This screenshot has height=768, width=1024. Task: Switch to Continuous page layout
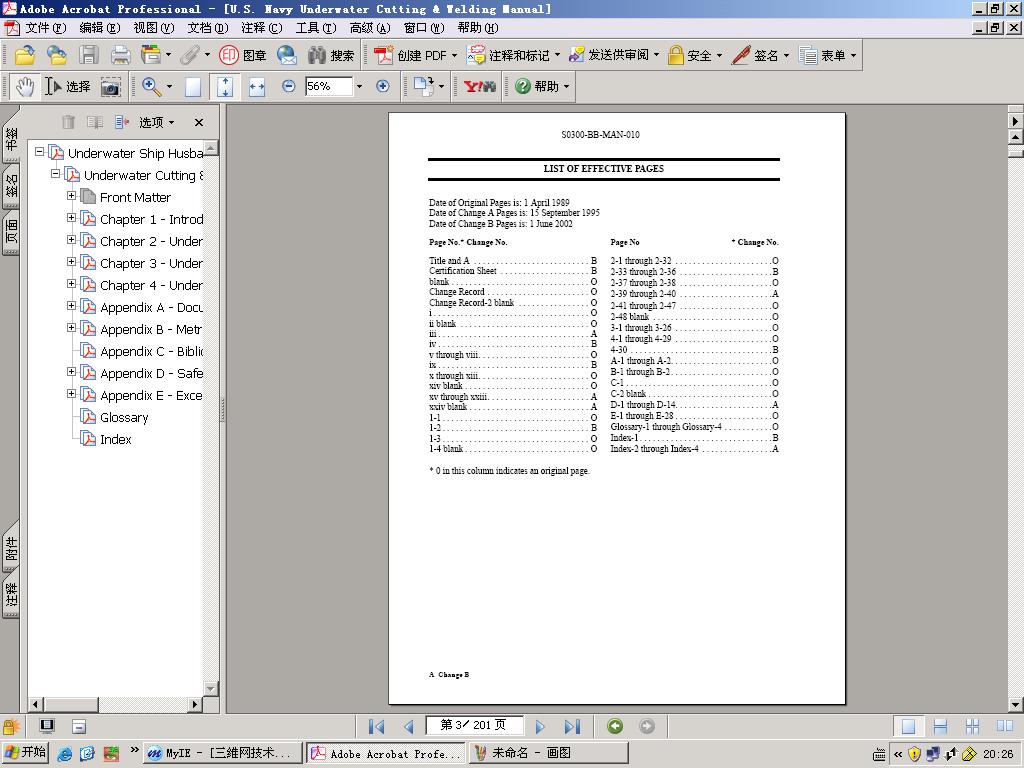pos(940,726)
